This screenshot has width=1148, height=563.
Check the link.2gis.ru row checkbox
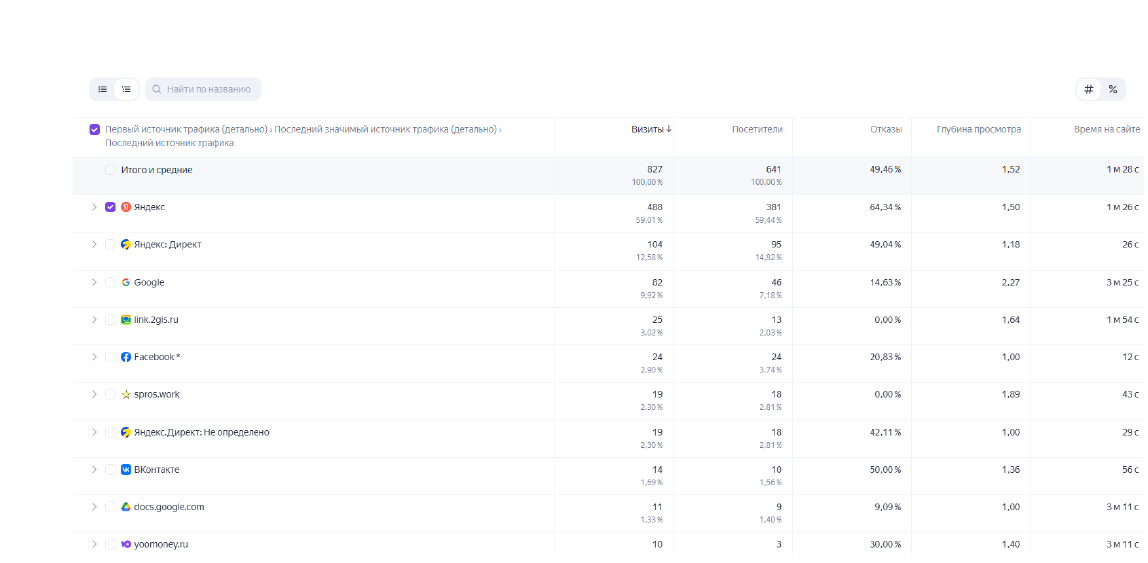point(110,320)
